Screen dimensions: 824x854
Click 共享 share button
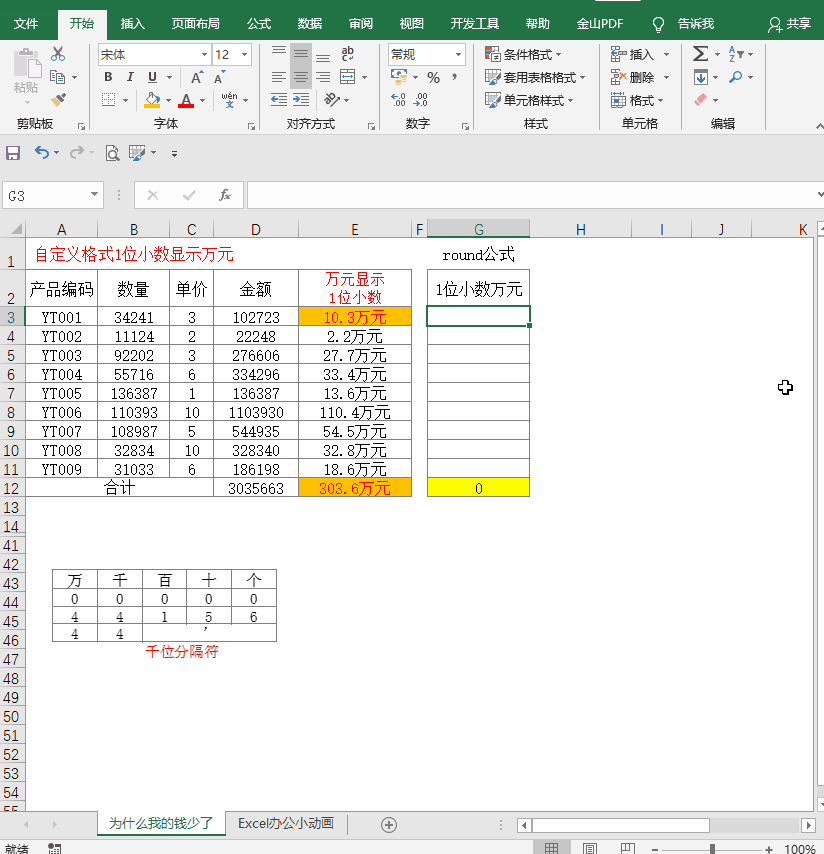(x=790, y=24)
